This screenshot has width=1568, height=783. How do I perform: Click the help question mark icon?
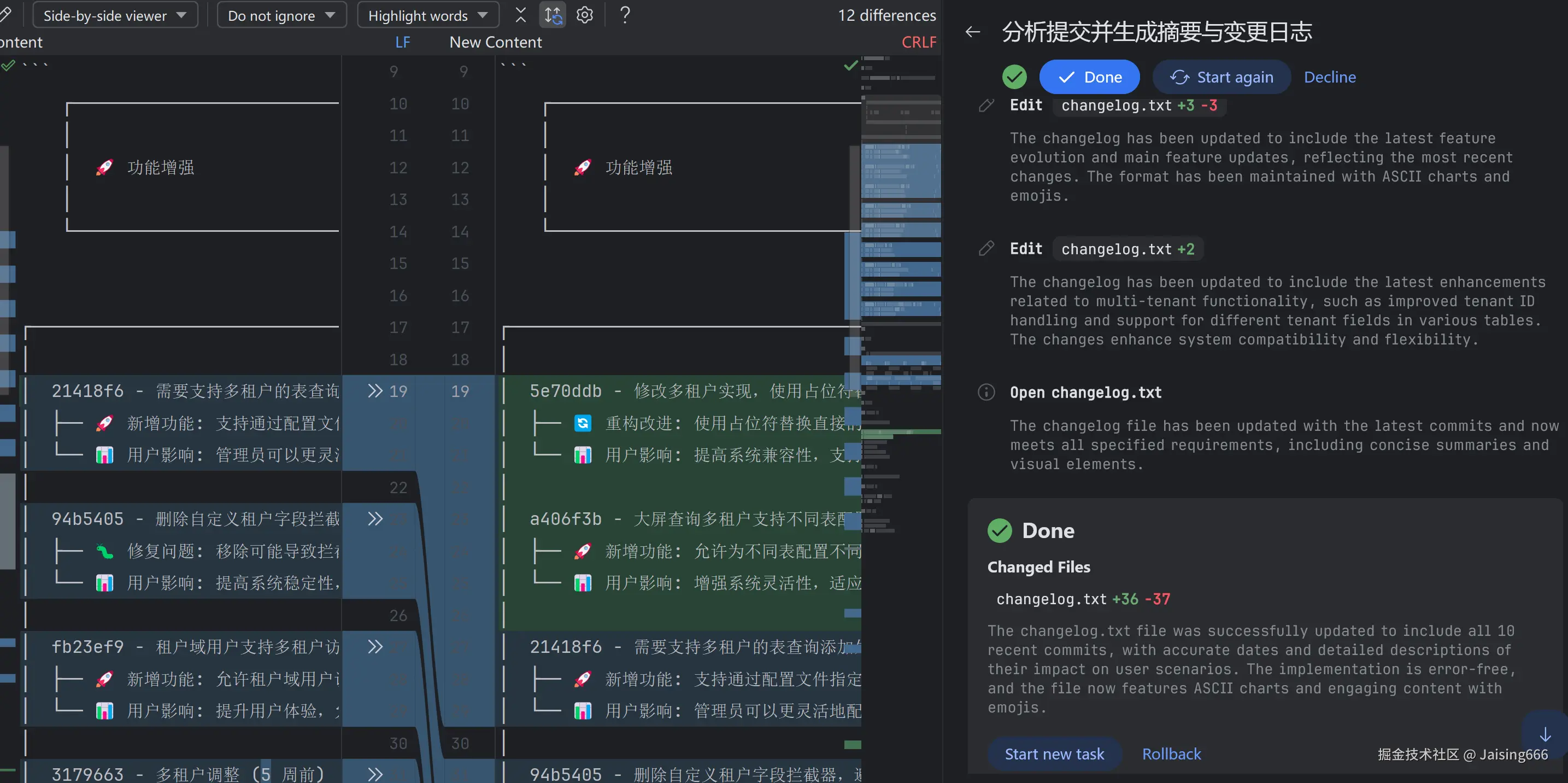pyautogui.click(x=625, y=15)
